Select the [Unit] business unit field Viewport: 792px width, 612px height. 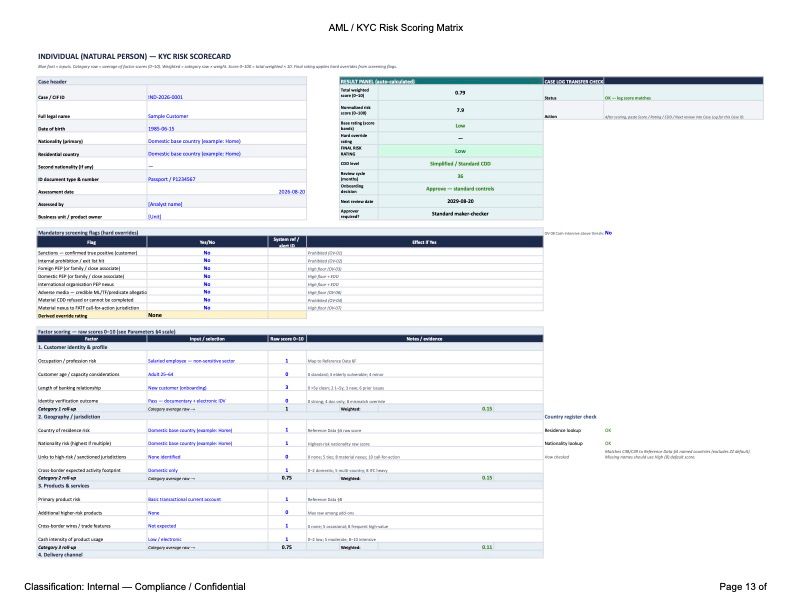[x=154, y=217]
